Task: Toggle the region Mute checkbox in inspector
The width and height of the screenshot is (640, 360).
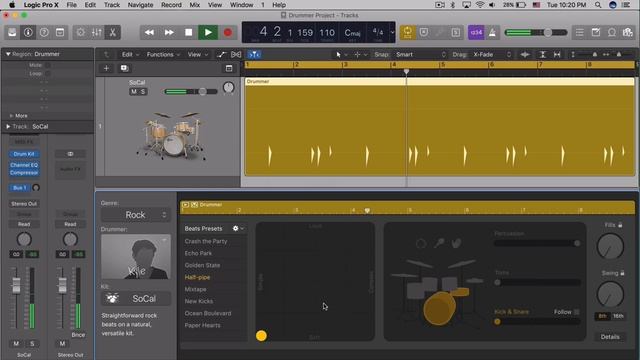Action: pyautogui.click(x=48, y=65)
